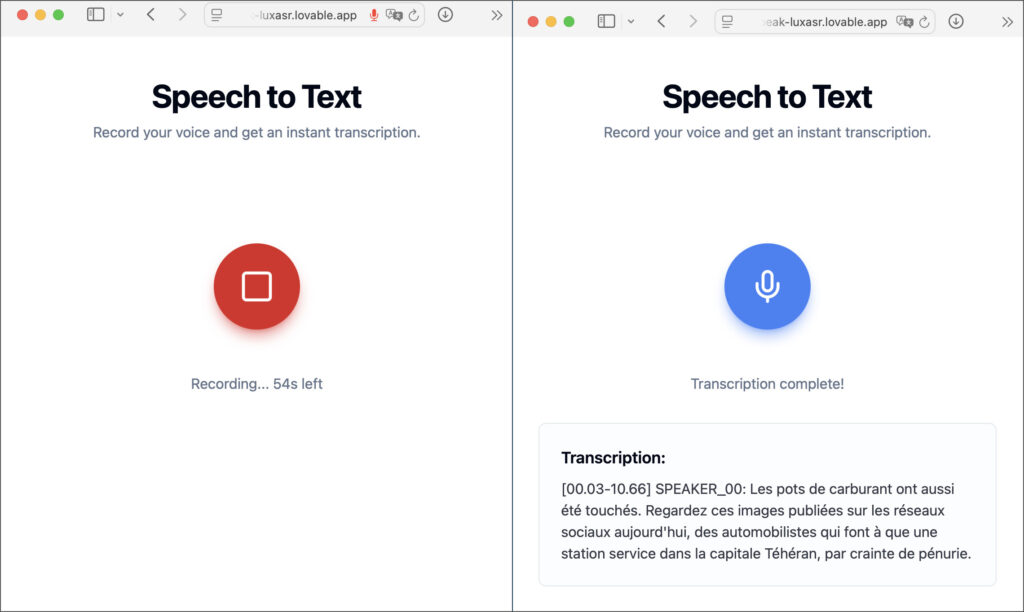Viewport: 1024px width, 612px height.
Task: Reload the page in the recording window
Action: [x=413, y=16]
